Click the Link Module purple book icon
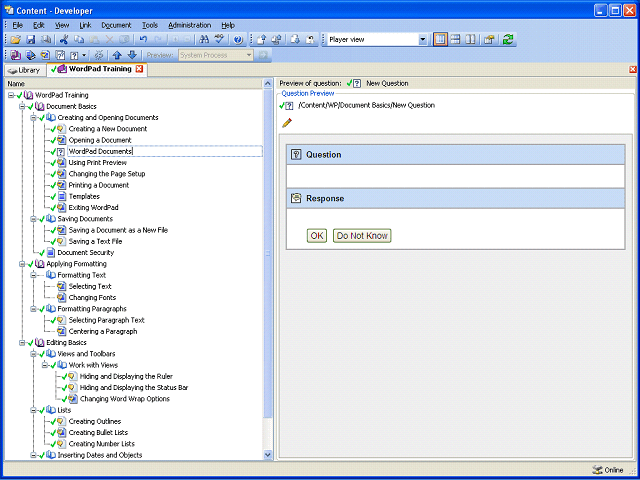Screen dimensions: 640x480 16,55
